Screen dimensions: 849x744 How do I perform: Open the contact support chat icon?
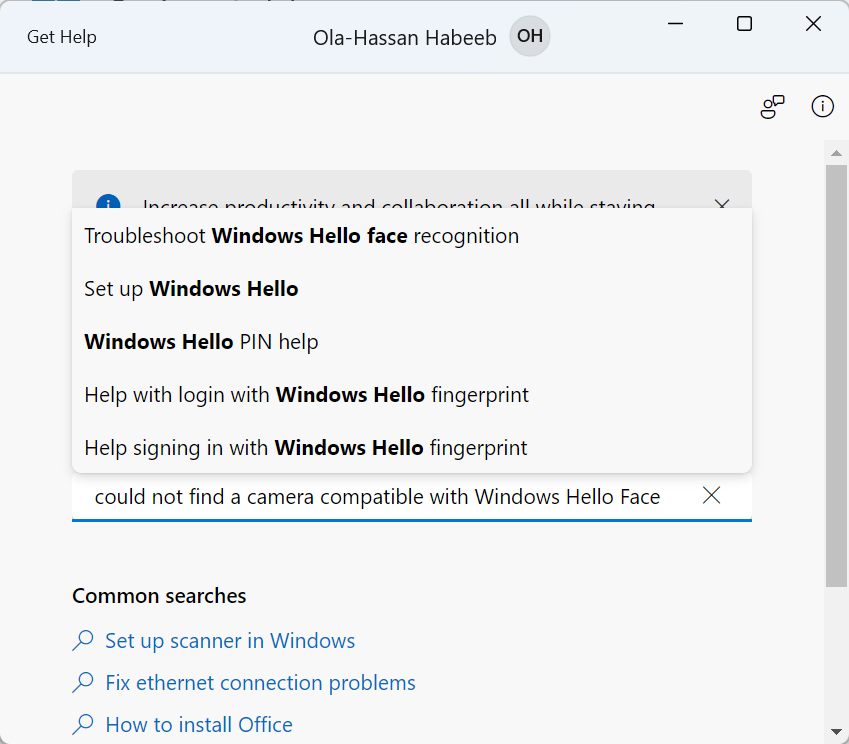[772, 107]
